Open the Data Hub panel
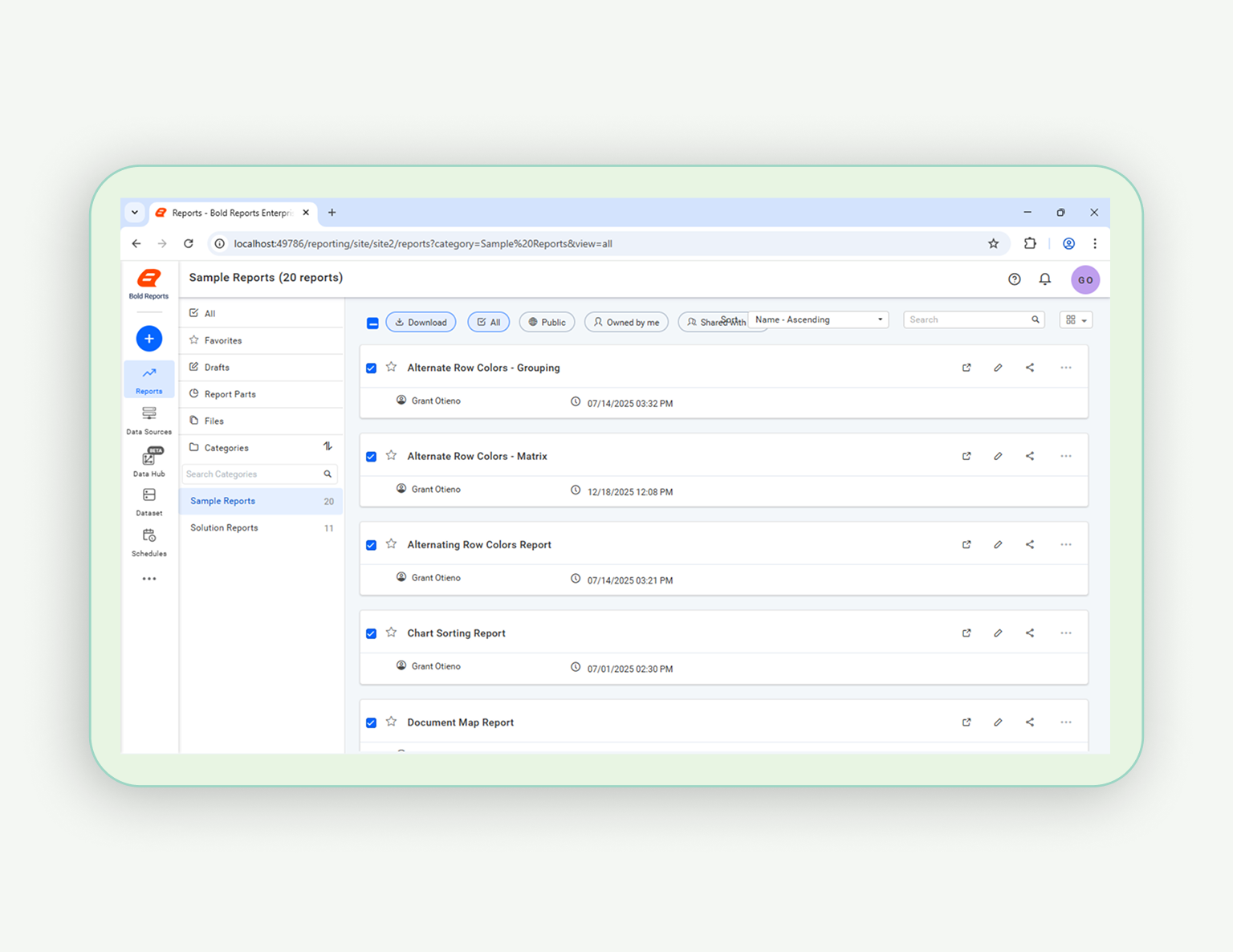1233x952 pixels. pos(149,460)
